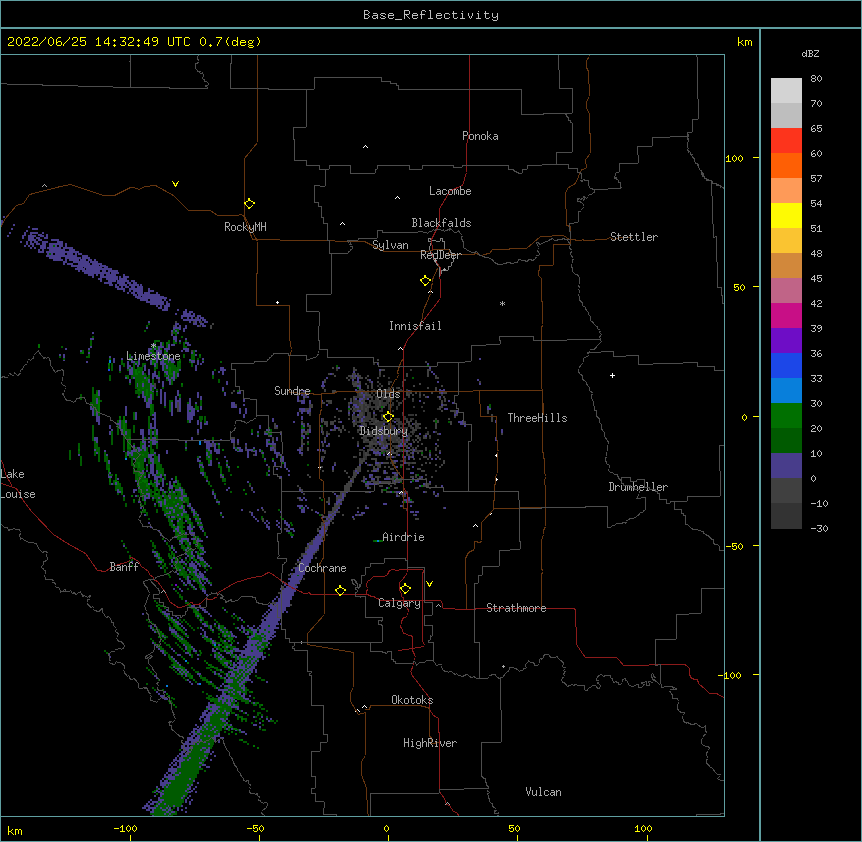This screenshot has height=842, width=862.
Task: Click the Drumheller label
Action: 638,487
